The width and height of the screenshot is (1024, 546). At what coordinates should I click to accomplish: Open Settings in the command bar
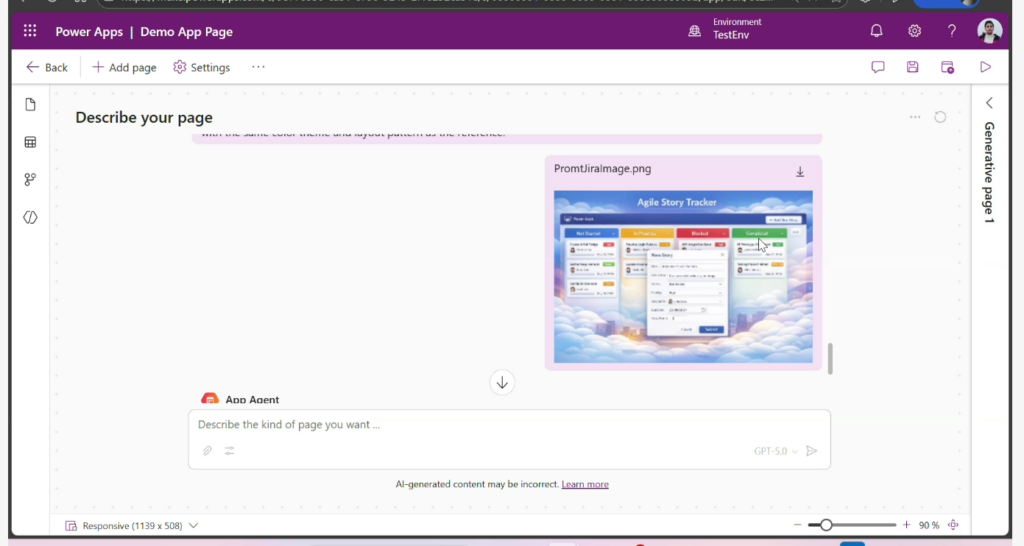click(202, 67)
